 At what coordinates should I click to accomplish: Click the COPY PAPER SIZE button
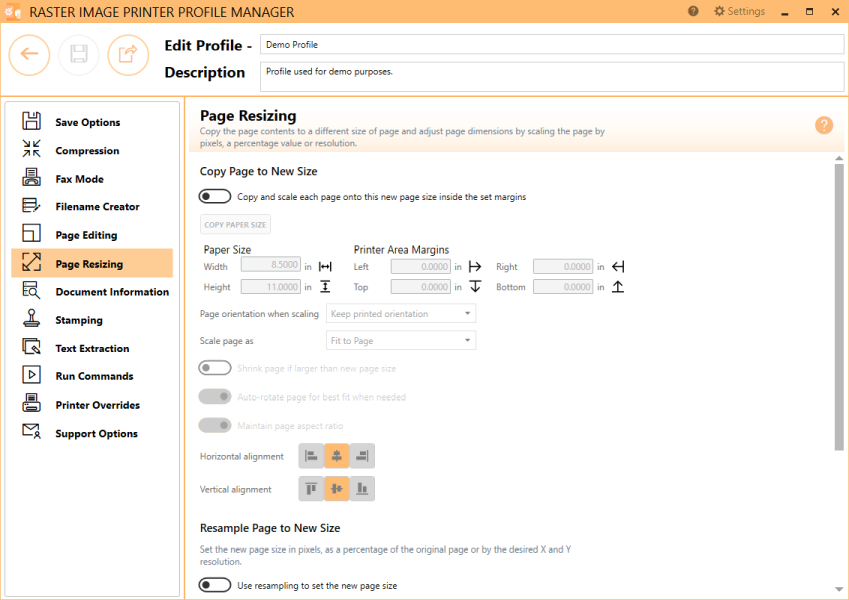click(235, 224)
